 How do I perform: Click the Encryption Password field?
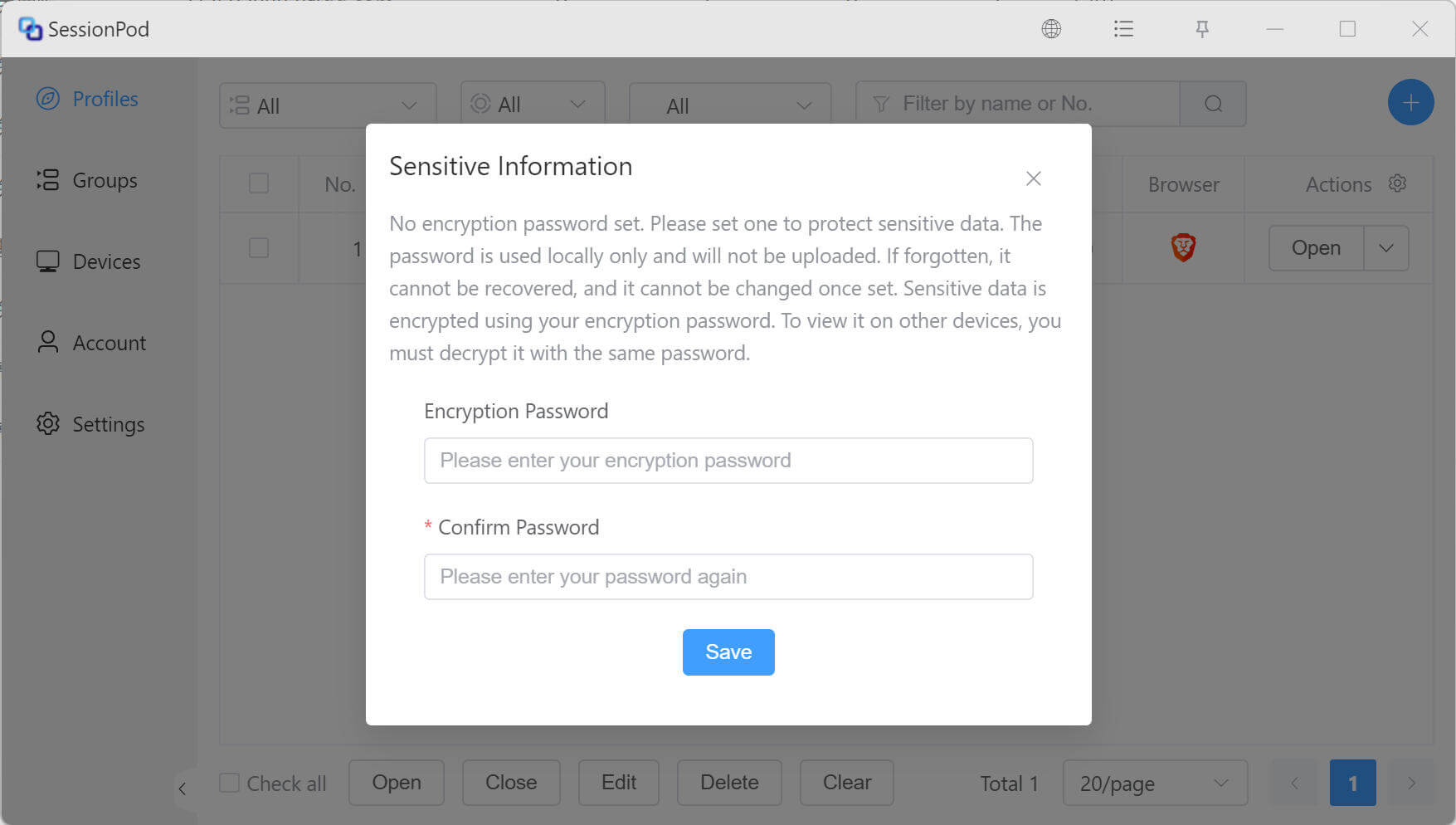click(x=728, y=461)
